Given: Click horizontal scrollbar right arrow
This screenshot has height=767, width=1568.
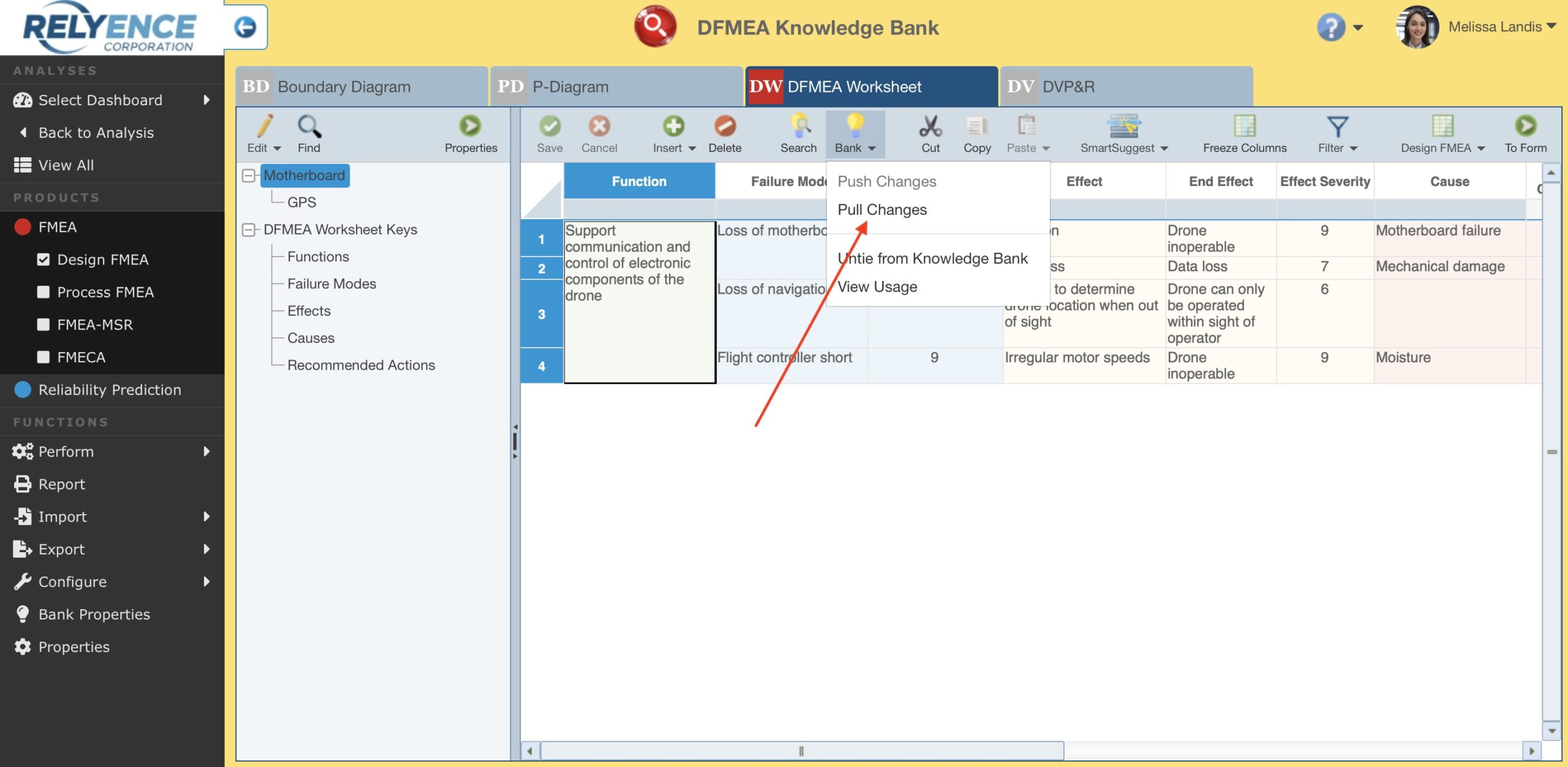Looking at the screenshot, I should click(x=1531, y=750).
